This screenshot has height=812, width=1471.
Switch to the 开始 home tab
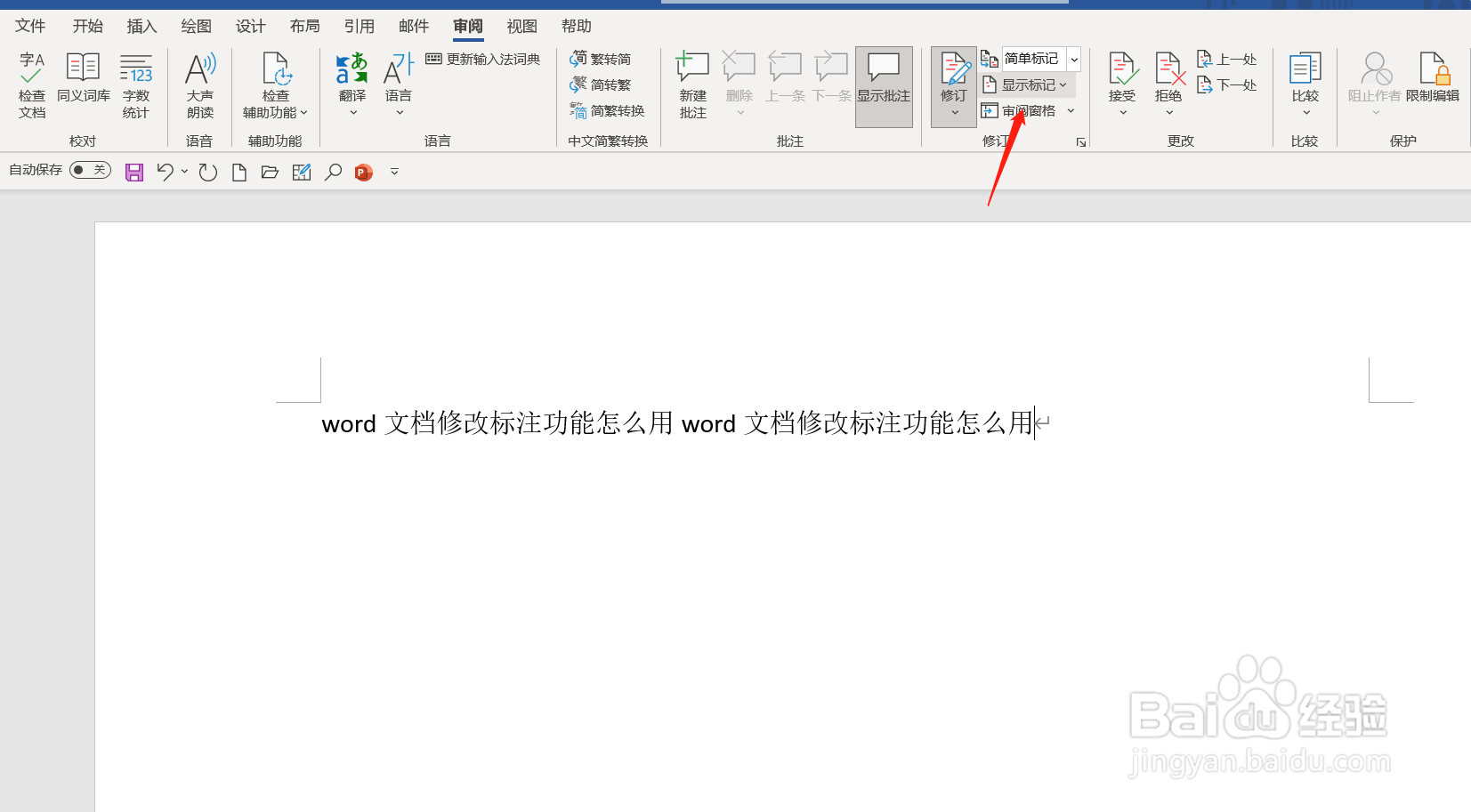tap(88, 26)
